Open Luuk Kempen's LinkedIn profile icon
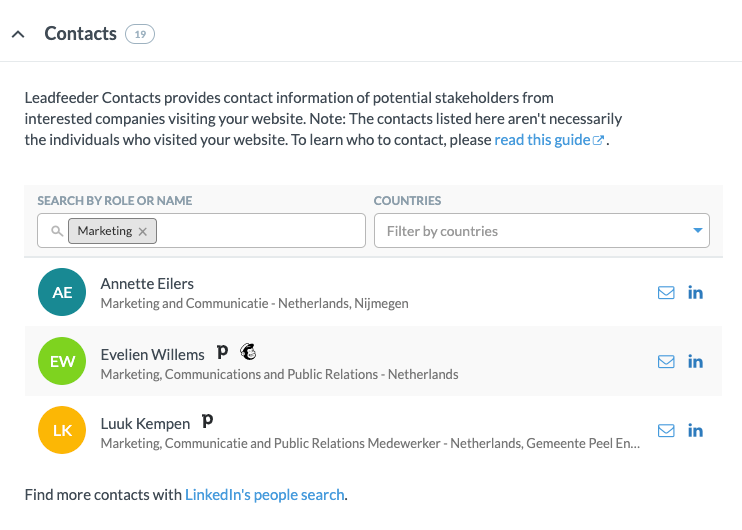 point(696,431)
